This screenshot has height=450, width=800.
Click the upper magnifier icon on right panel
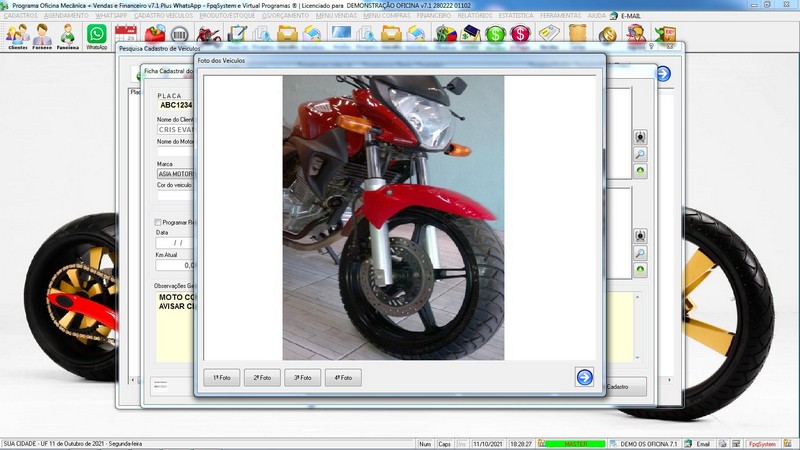tap(640, 154)
